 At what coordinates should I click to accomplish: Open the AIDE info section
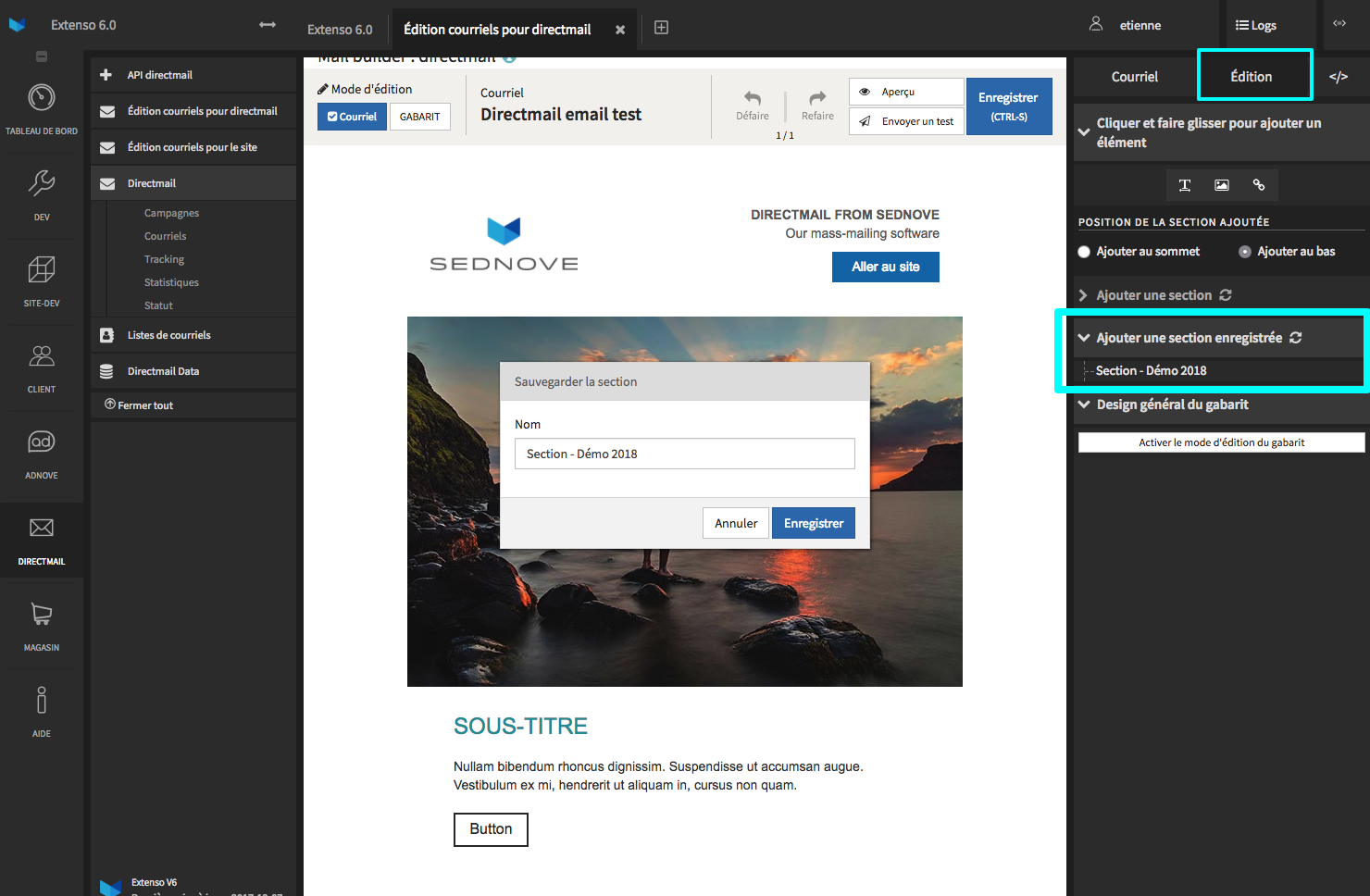pos(42,712)
